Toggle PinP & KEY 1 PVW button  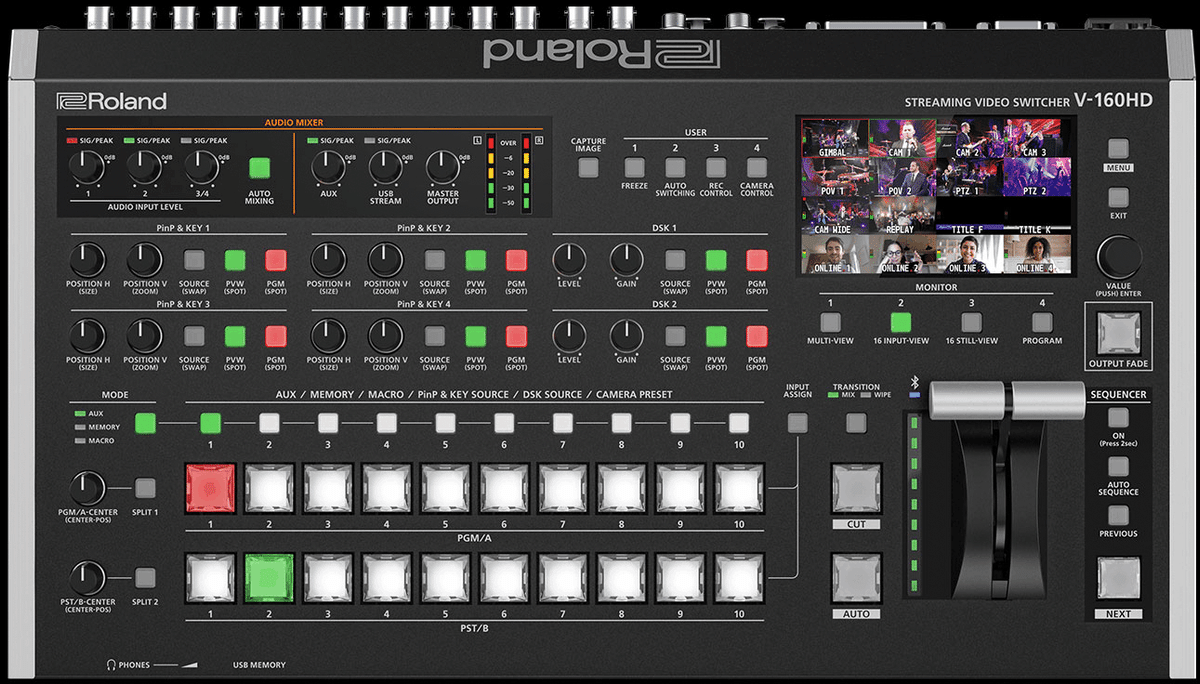235,261
